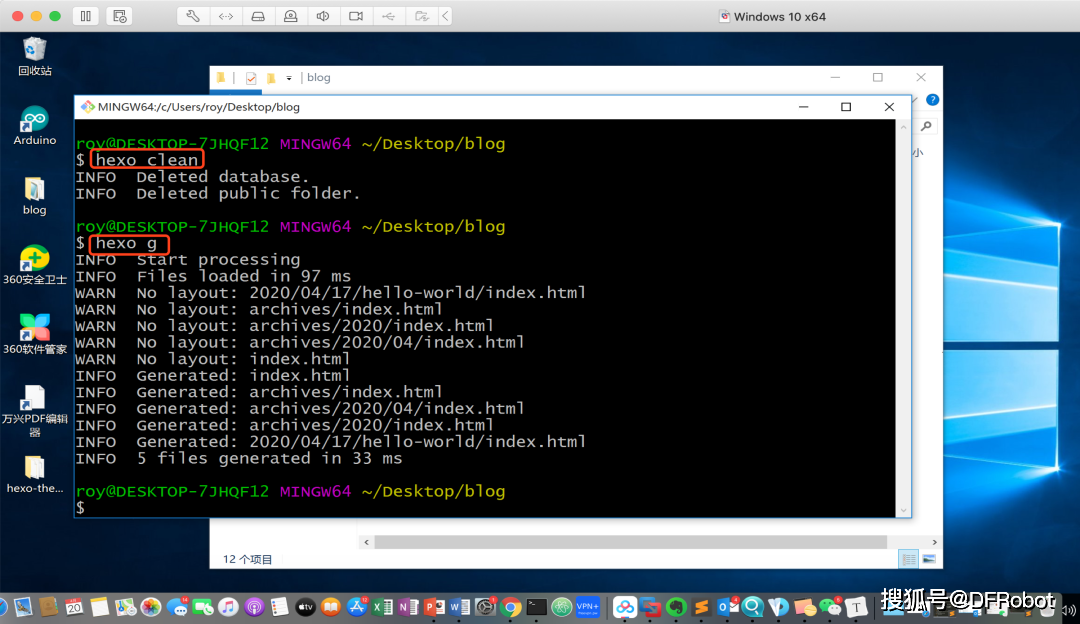Open OneNote in the Dock
The height and width of the screenshot is (624, 1080).
click(x=408, y=607)
